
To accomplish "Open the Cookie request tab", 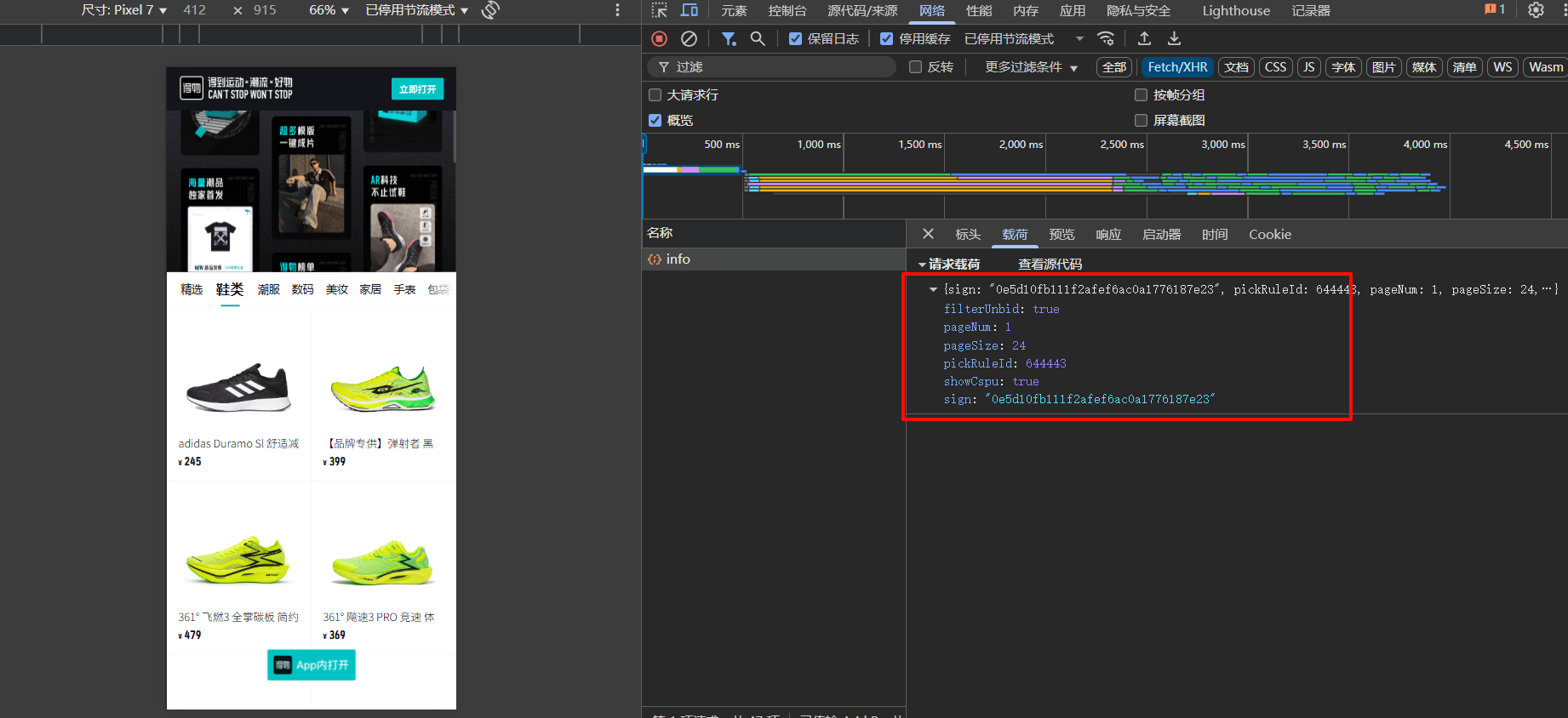I will click(1270, 235).
